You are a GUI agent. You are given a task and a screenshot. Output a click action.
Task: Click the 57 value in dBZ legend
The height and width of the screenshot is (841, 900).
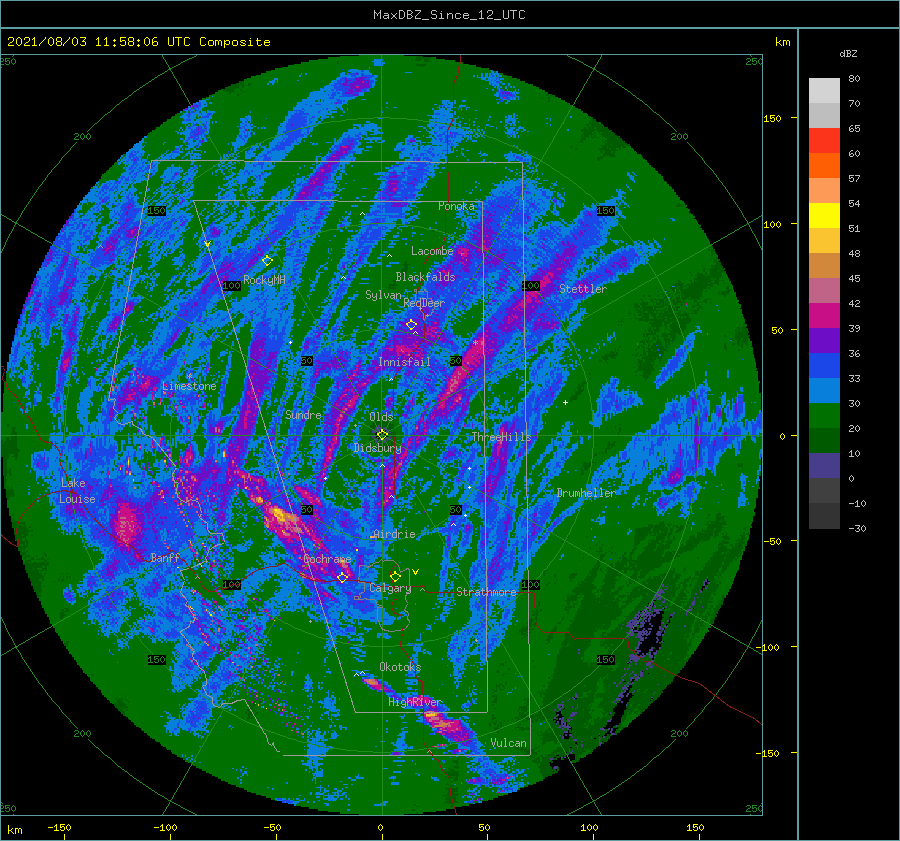coord(854,179)
